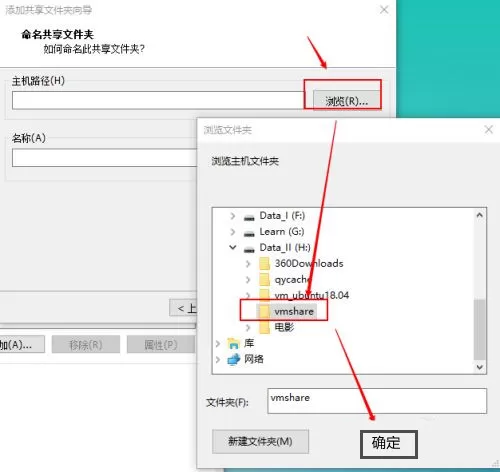Expand the 库 library node

tap(218, 343)
